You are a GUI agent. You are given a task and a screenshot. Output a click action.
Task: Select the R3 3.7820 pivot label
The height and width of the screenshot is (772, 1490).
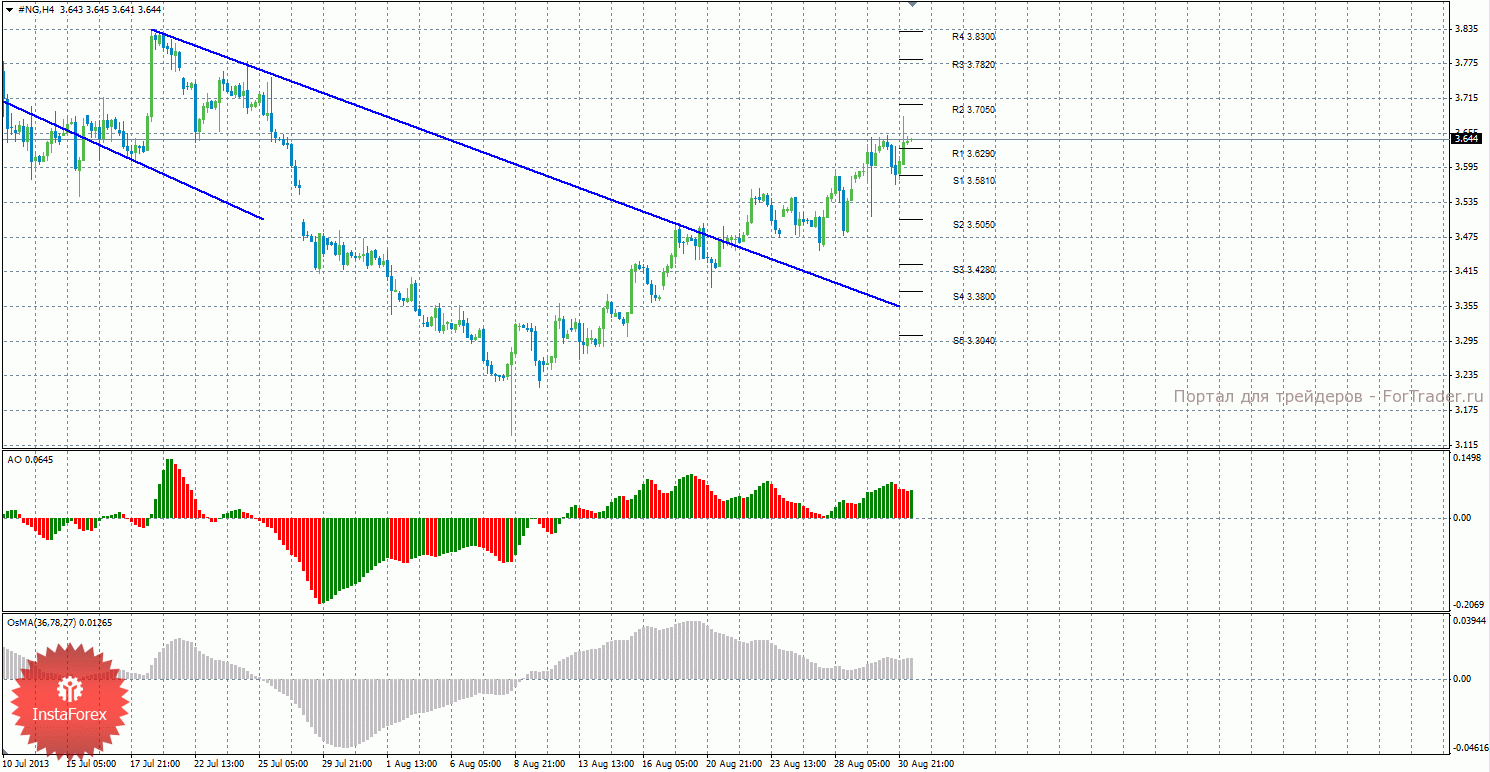[x=973, y=65]
